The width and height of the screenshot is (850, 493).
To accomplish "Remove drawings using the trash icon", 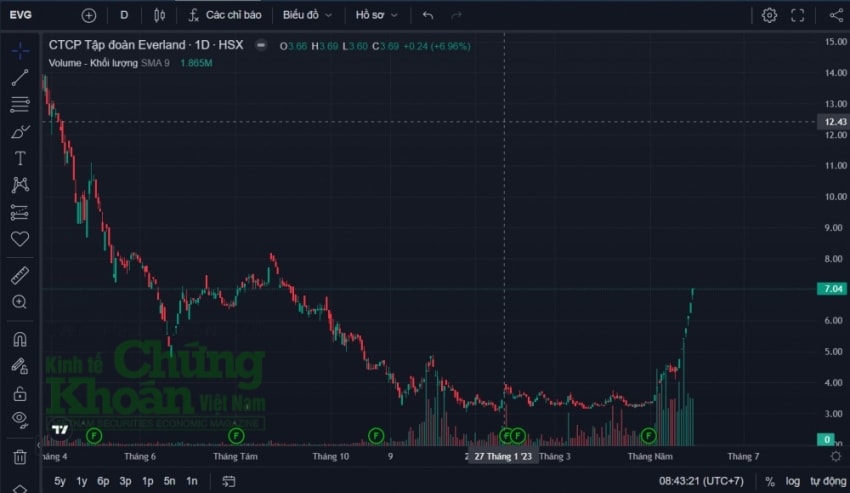I will [x=20, y=457].
